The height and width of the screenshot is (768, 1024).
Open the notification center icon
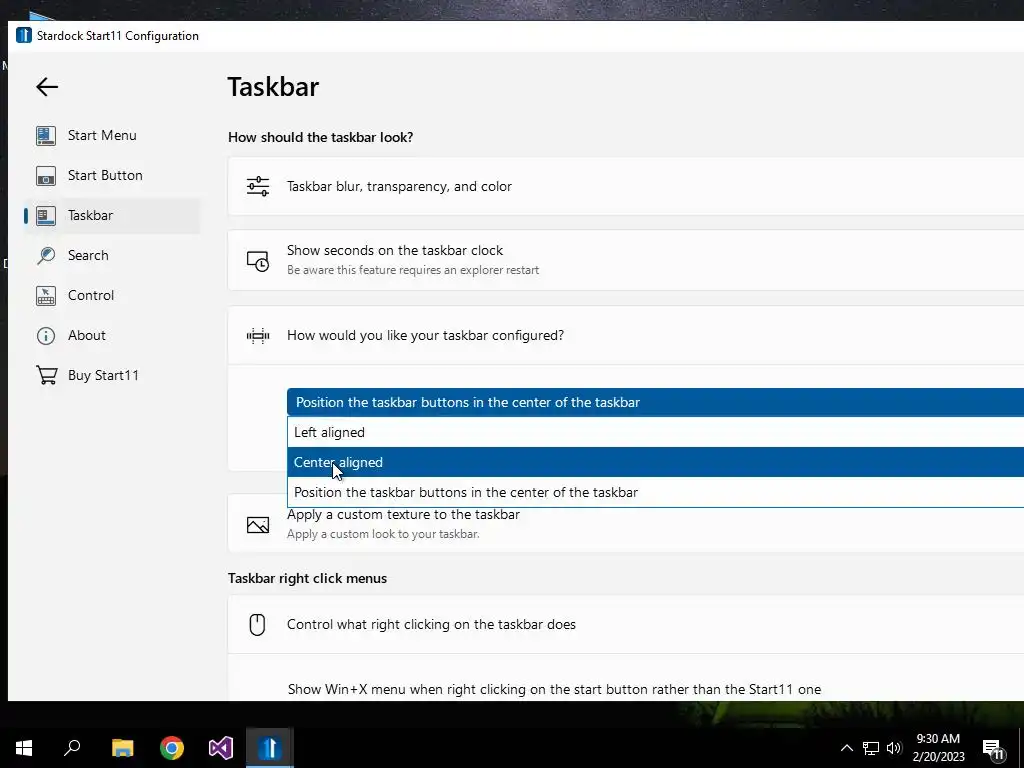coord(993,750)
